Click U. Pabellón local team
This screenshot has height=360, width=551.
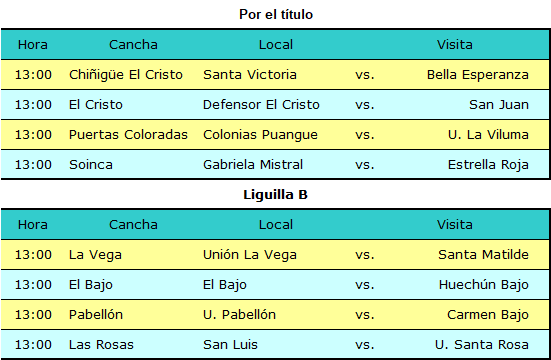click(239, 315)
